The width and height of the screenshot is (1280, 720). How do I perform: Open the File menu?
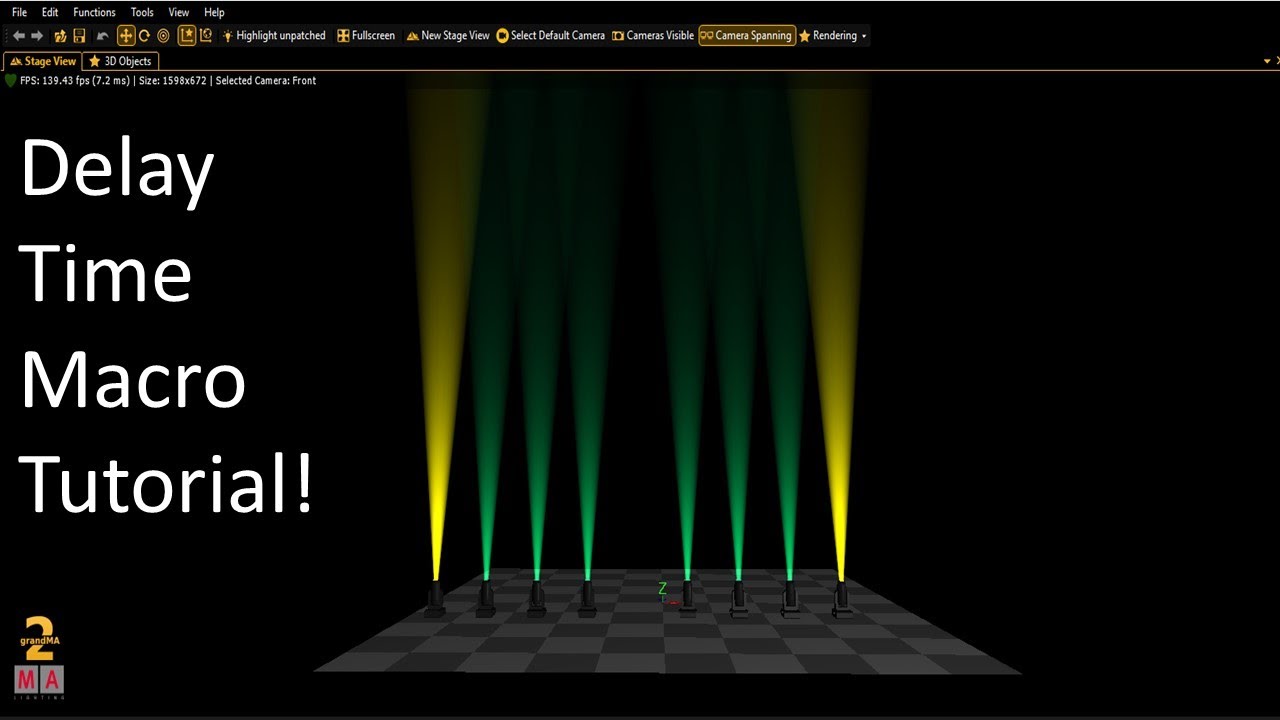pos(19,12)
